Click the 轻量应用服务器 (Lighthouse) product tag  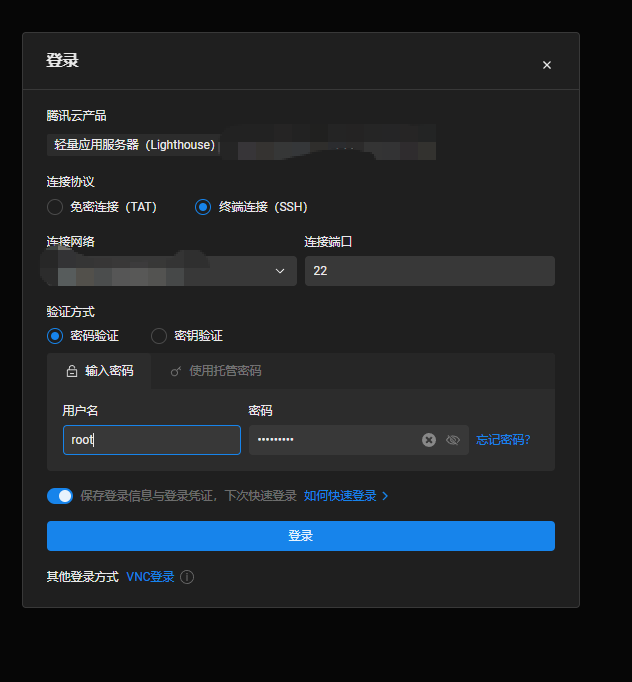[134, 145]
